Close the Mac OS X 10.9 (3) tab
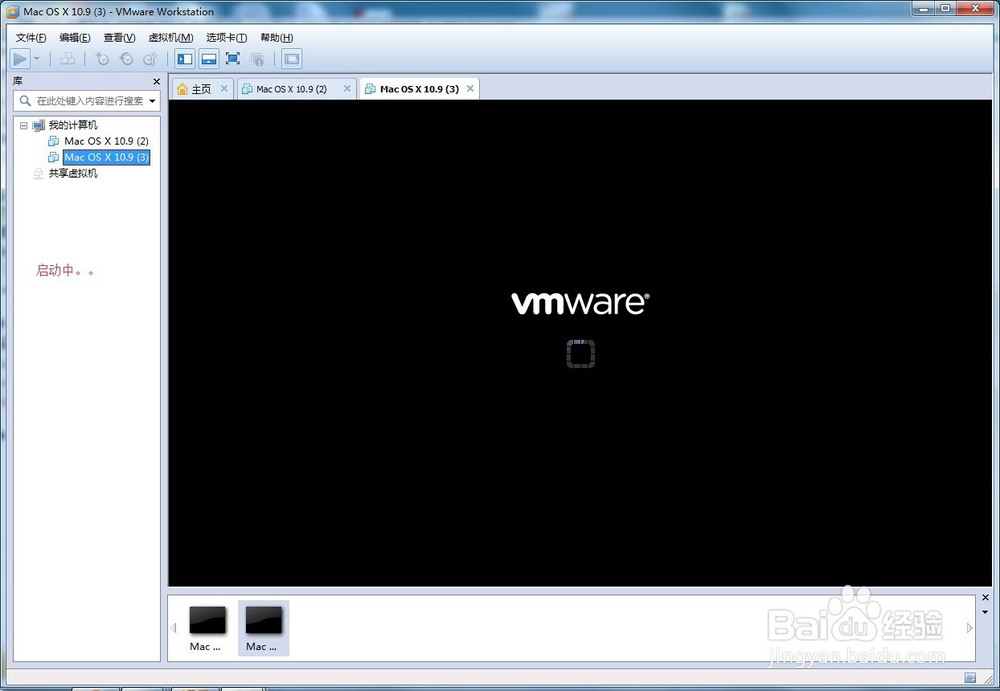The image size is (1000, 691). coord(470,89)
